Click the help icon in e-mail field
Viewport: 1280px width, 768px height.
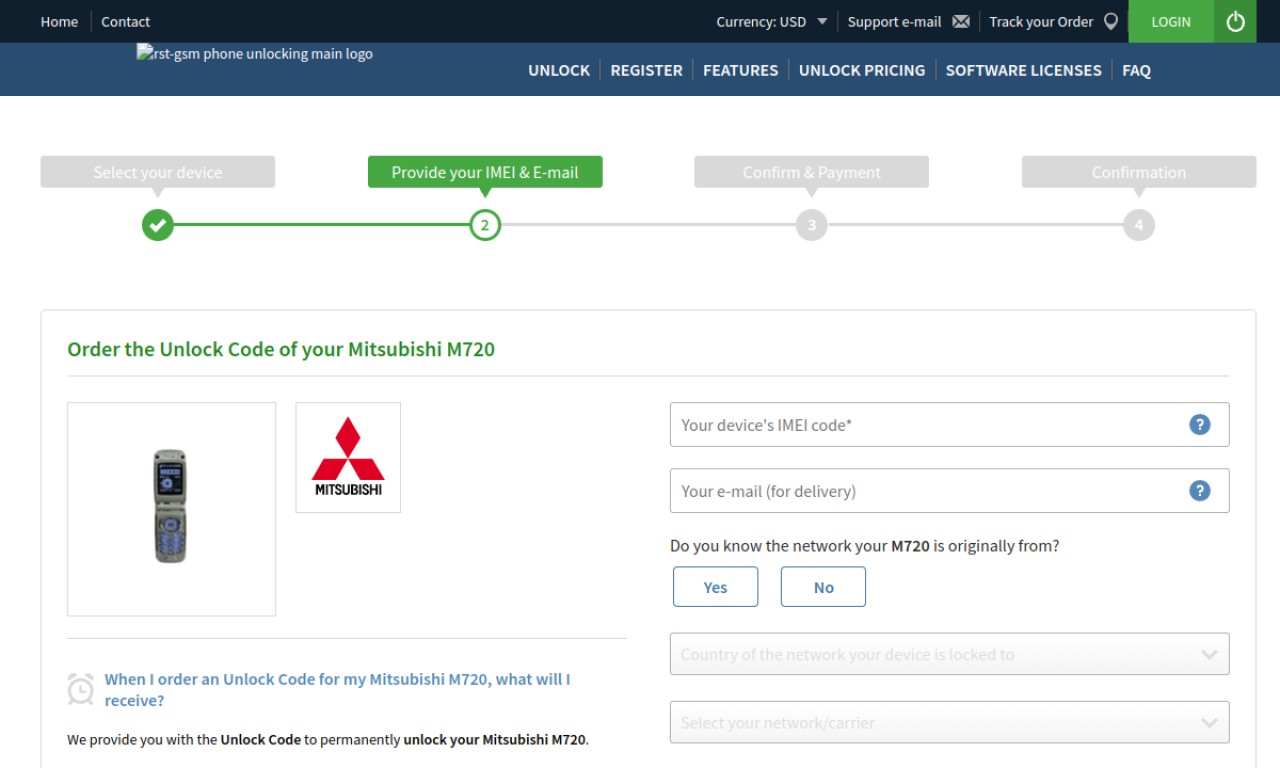point(1200,491)
